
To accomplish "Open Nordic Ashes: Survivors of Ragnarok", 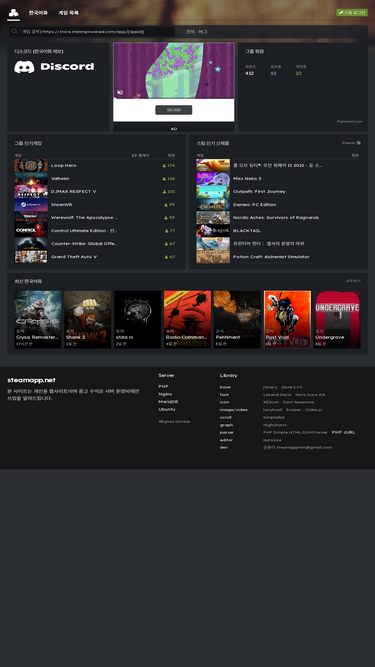I will 278,218.
